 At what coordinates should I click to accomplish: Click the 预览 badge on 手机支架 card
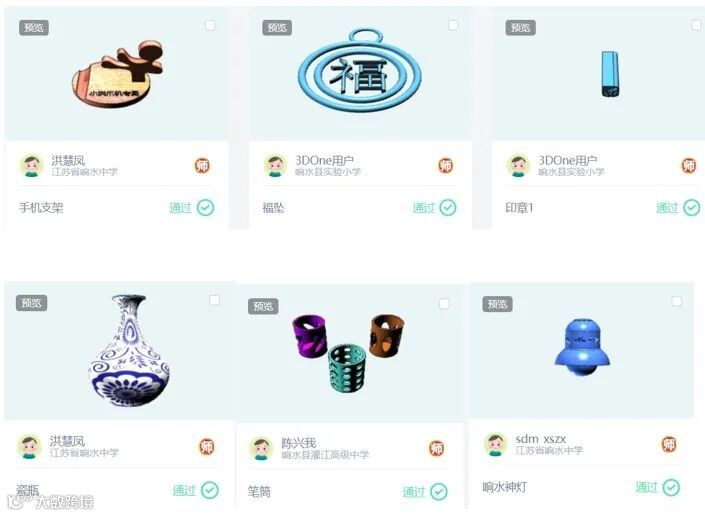point(34,28)
